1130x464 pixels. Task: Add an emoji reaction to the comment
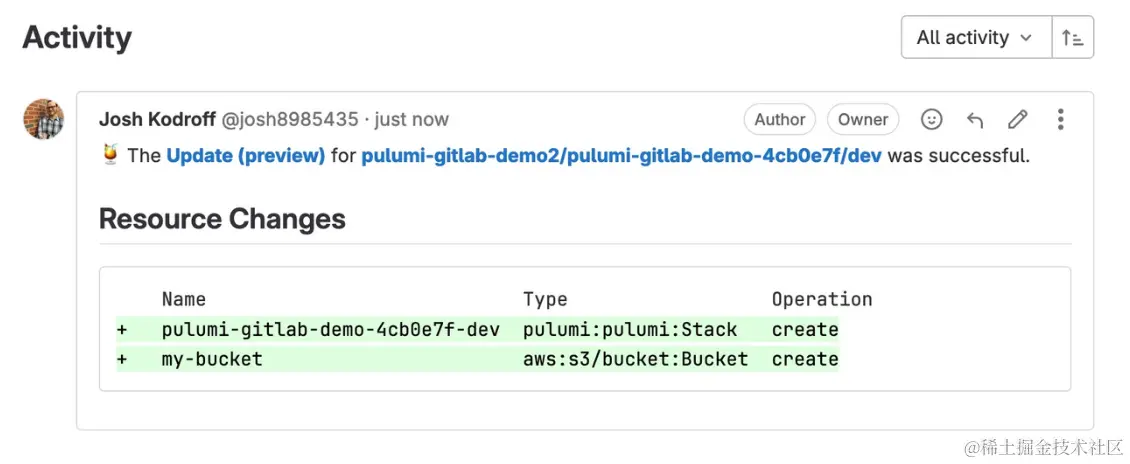pos(931,120)
